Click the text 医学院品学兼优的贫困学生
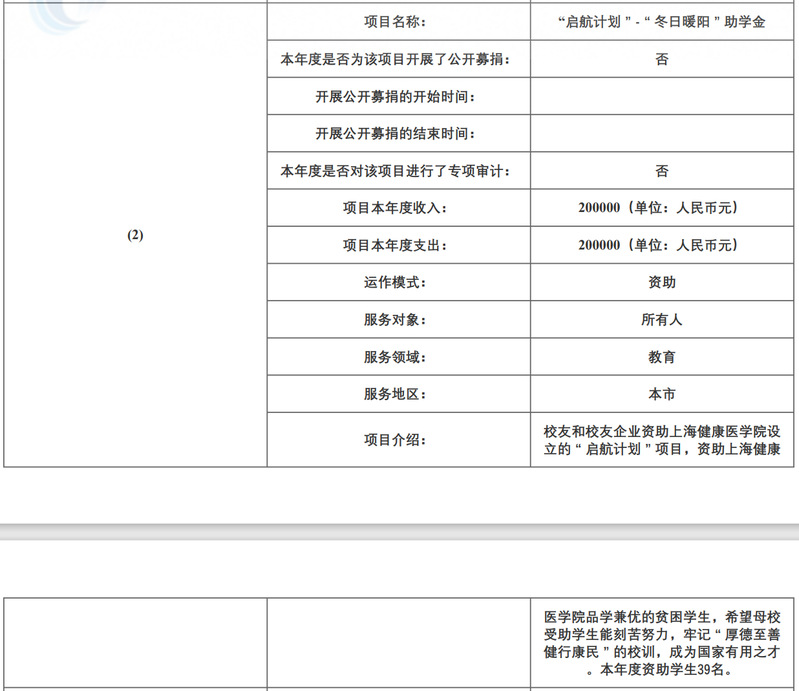The height and width of the screenshot is (691, 799). tap(627, 617)
